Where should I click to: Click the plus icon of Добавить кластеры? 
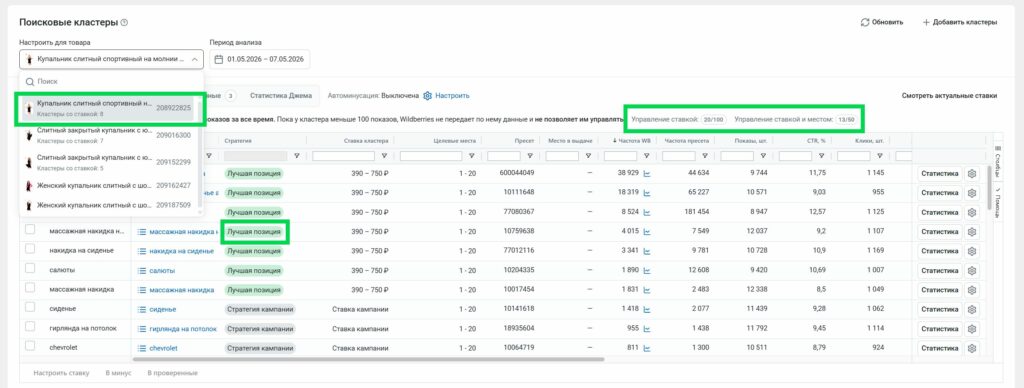(926, 22)
